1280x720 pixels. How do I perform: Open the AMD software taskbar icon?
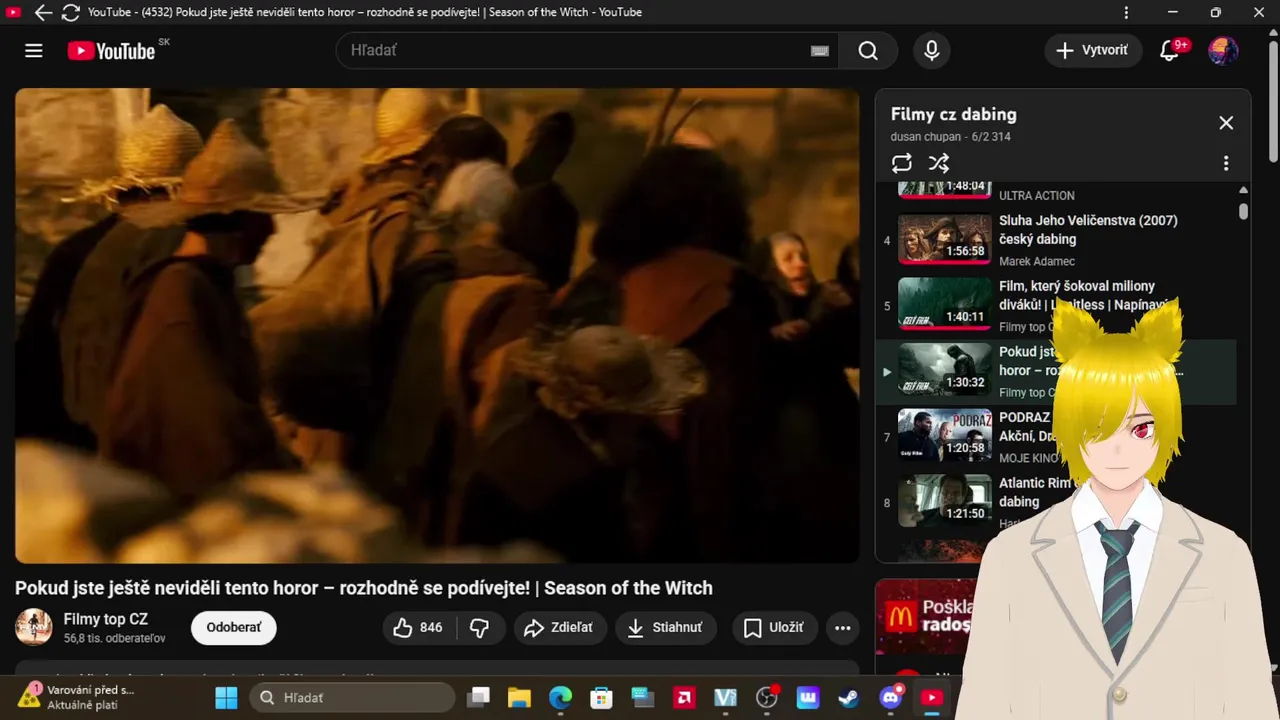tap(684, 697)
